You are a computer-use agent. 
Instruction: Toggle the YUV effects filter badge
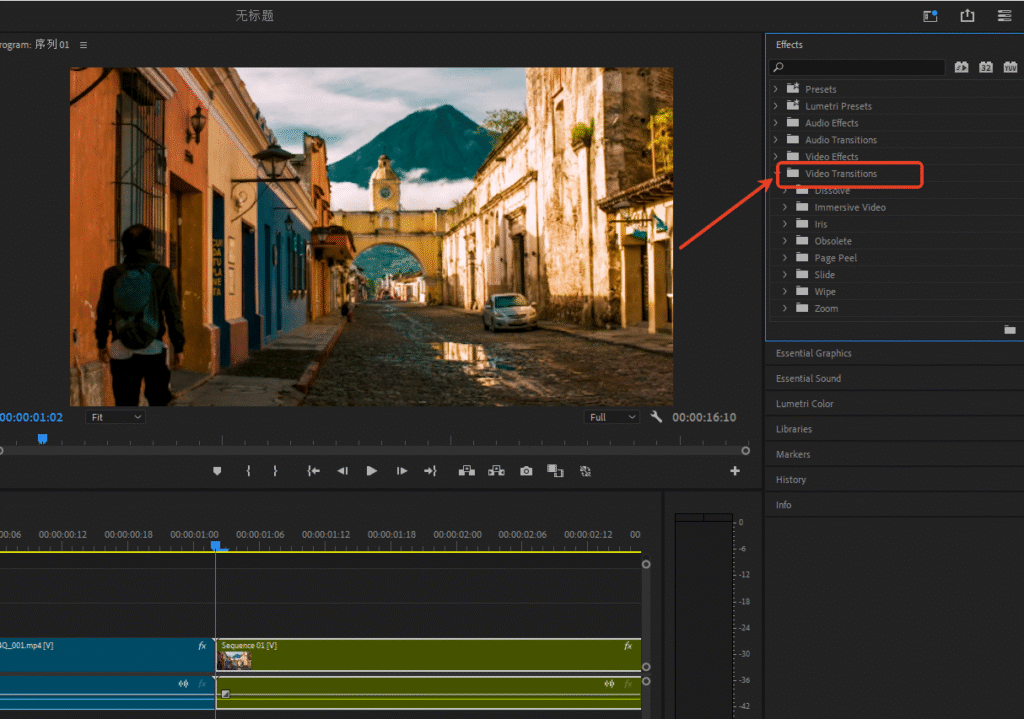(x=1010, y=66)
